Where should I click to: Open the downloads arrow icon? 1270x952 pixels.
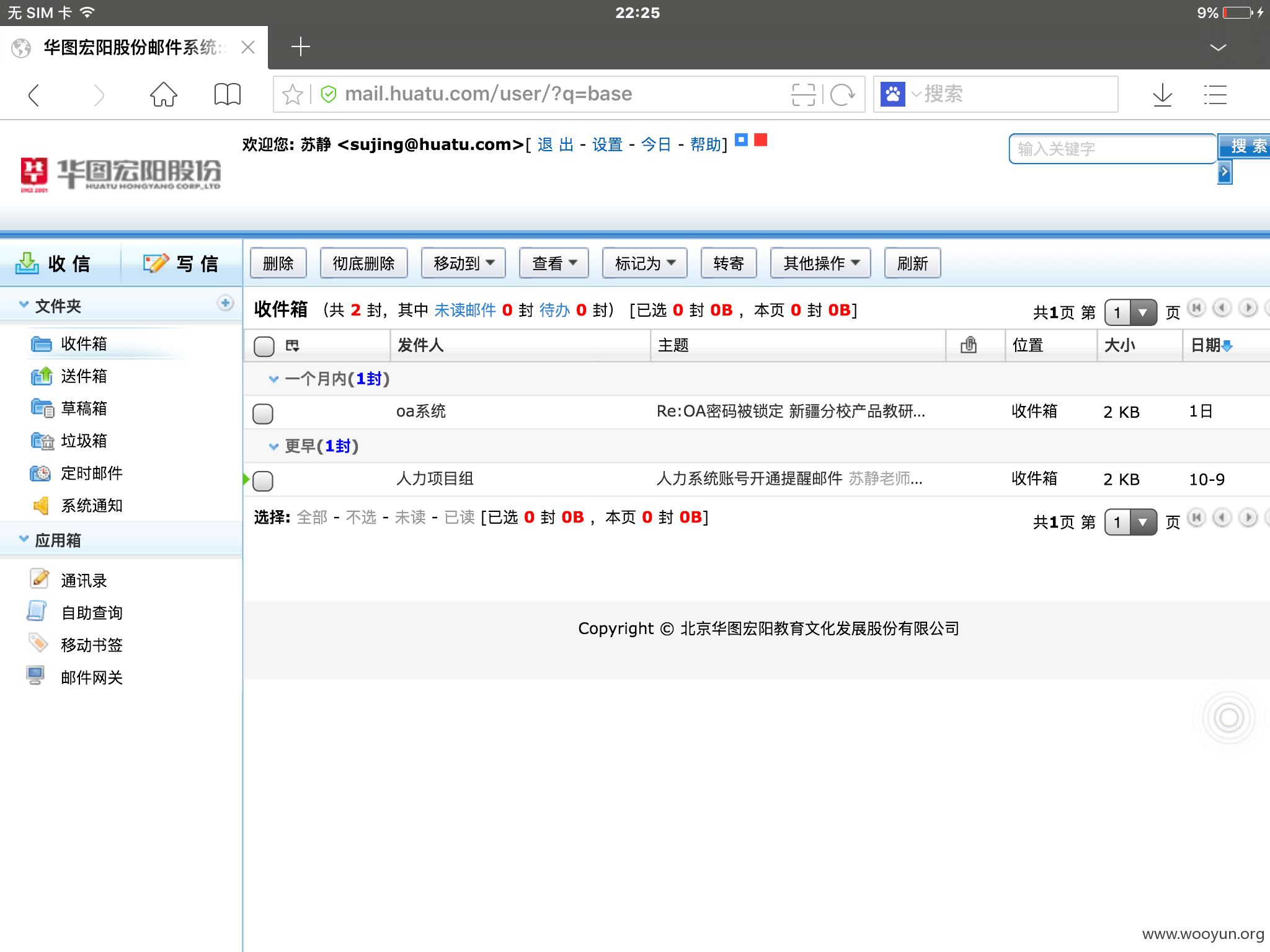1163,95
